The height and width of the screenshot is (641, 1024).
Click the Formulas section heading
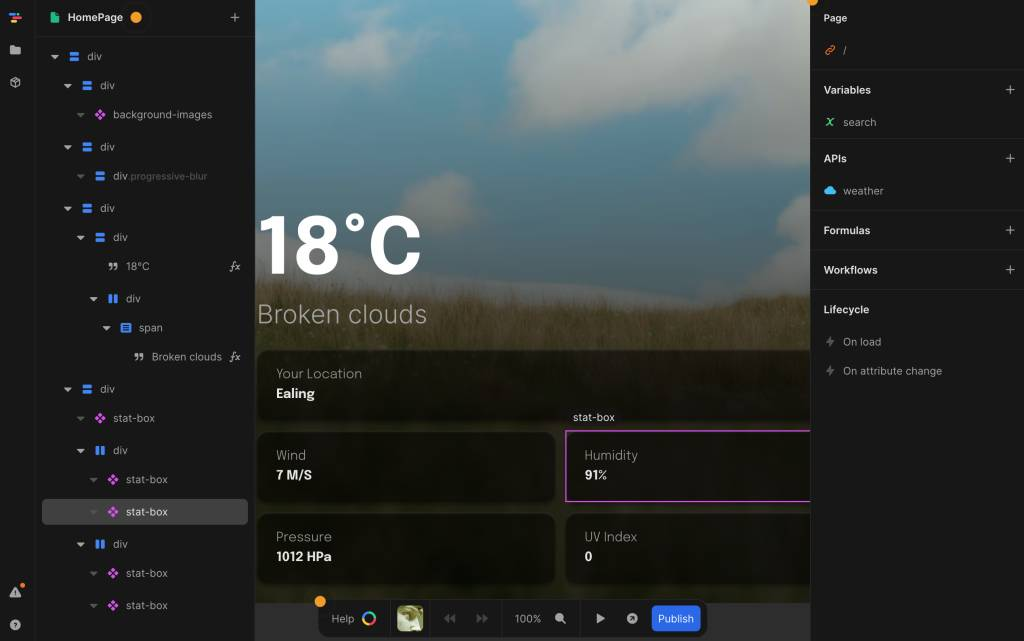[x=846, y=230]
